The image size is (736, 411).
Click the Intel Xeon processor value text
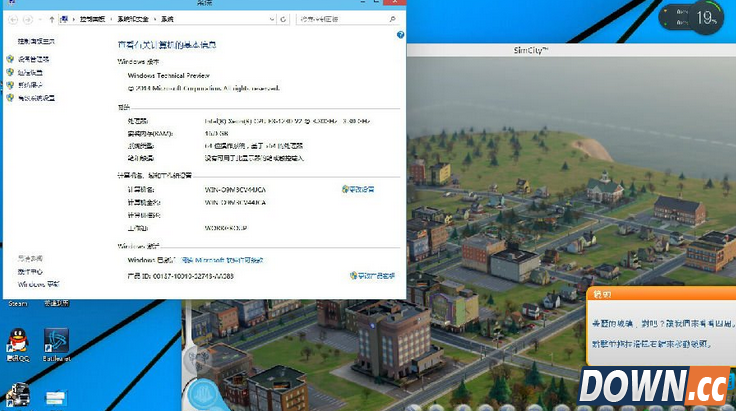287,121
